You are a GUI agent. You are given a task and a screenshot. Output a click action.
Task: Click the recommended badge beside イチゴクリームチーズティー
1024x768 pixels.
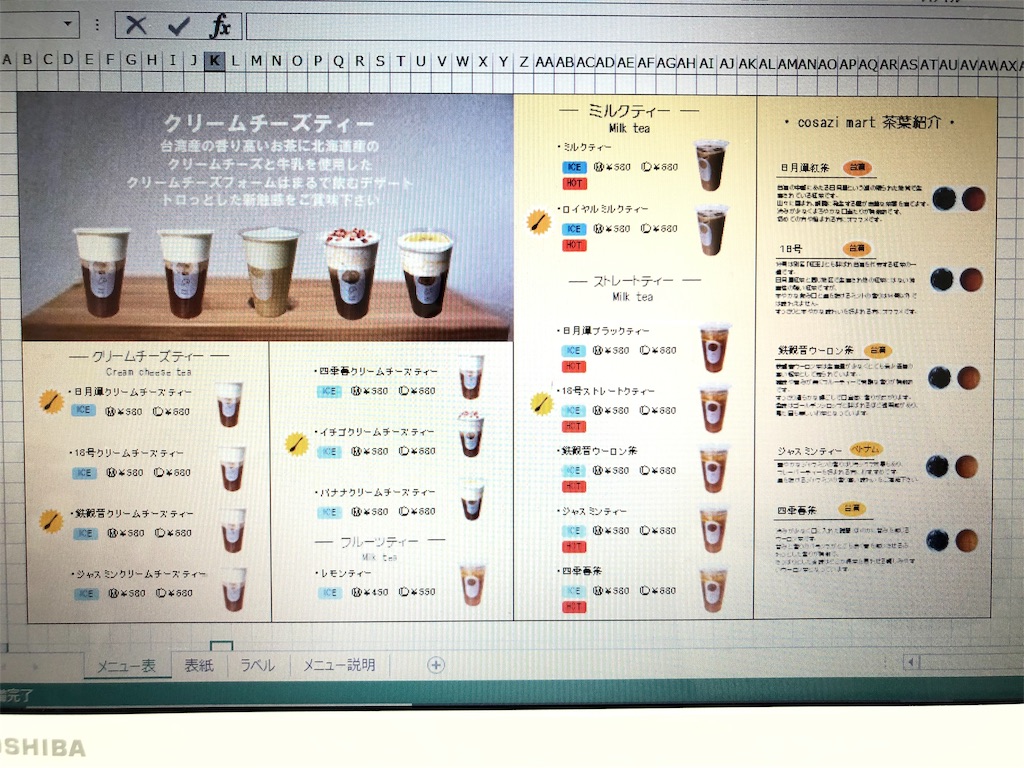coord(297,444)
